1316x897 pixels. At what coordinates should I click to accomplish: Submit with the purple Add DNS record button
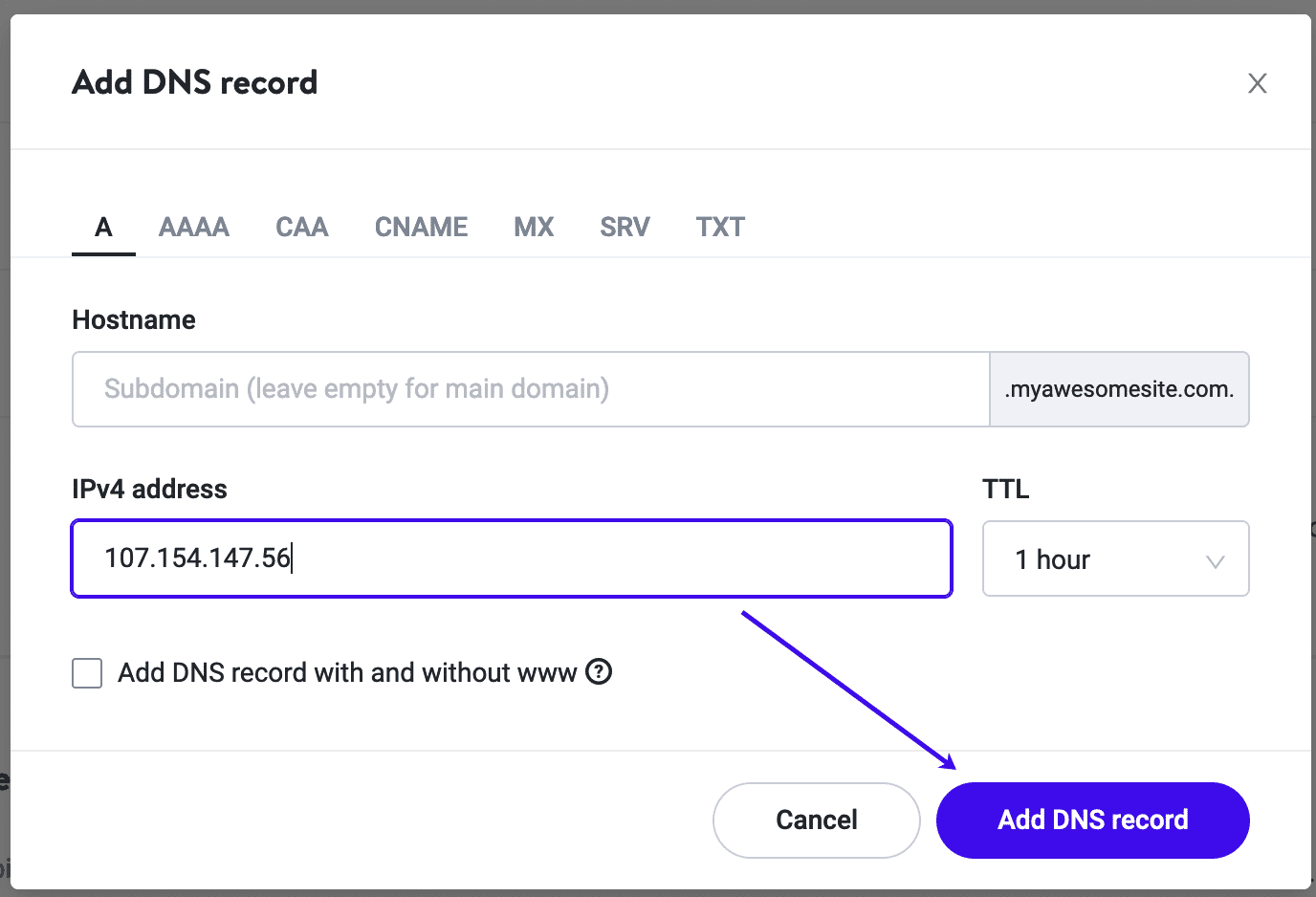pyautogui.click(x=1092, y=820)
